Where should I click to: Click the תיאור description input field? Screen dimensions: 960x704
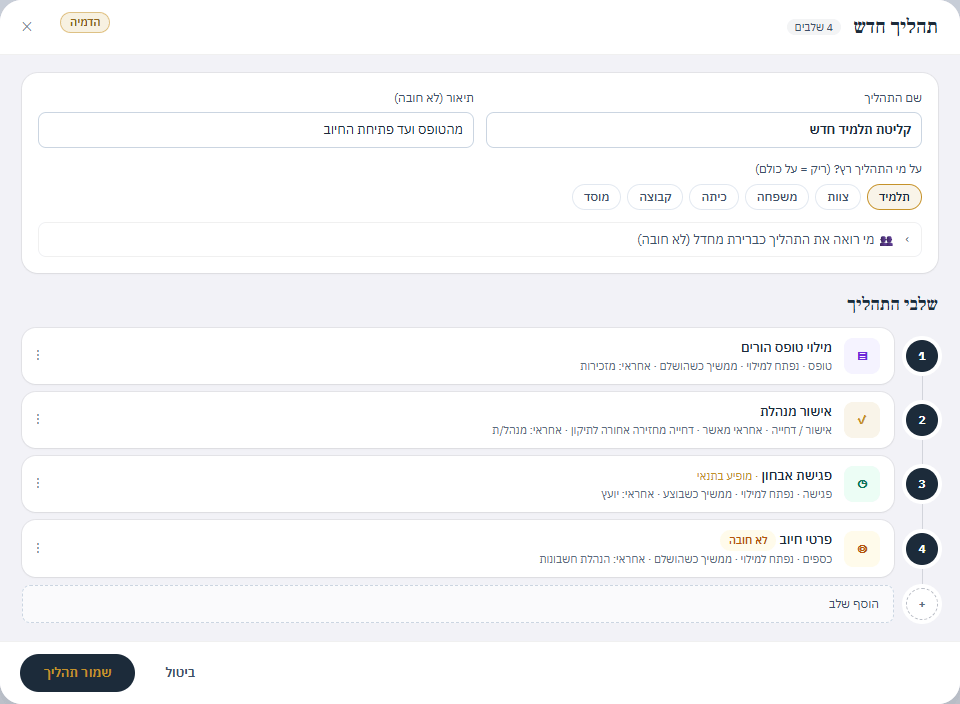click(256, 130)
